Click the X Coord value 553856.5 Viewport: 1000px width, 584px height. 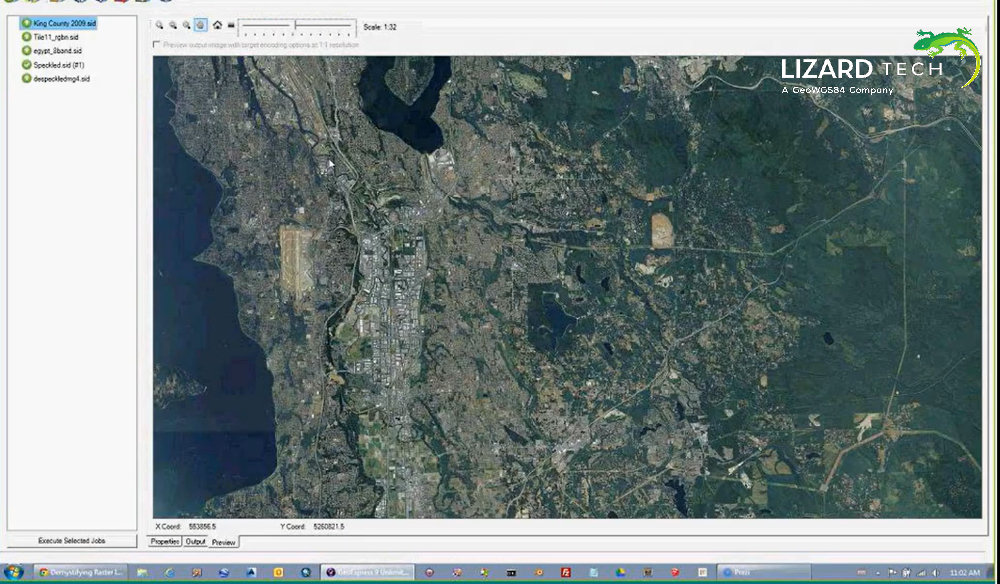202,527
